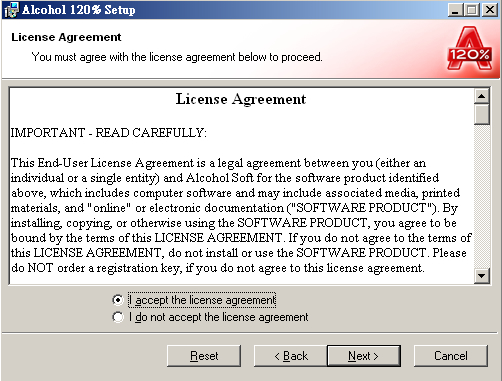
Task: Cancel the installation
Action: pos(451,356)
